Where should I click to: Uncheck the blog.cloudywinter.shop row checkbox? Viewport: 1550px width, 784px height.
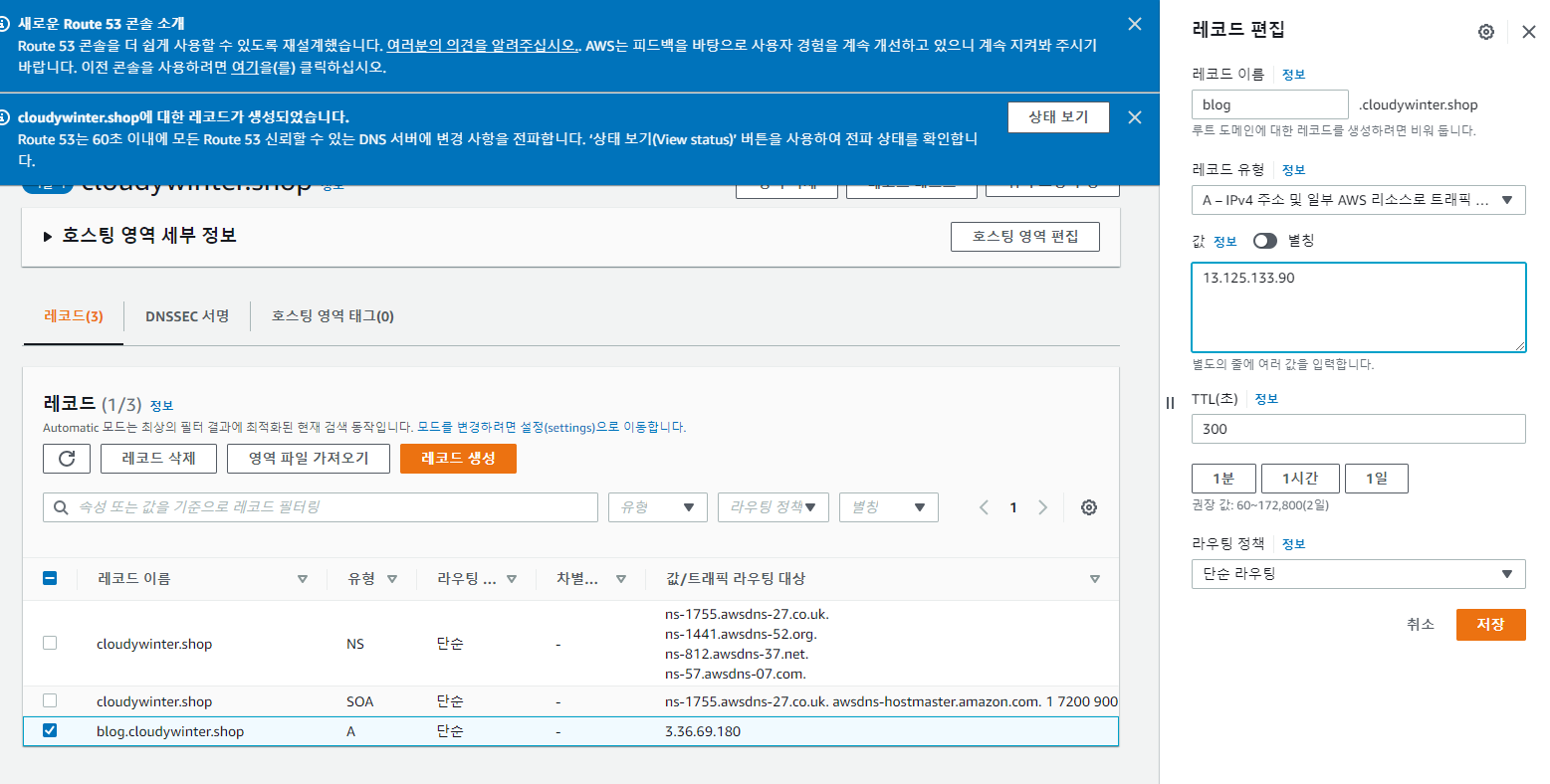pyautogui.click(x=50, y=730)
